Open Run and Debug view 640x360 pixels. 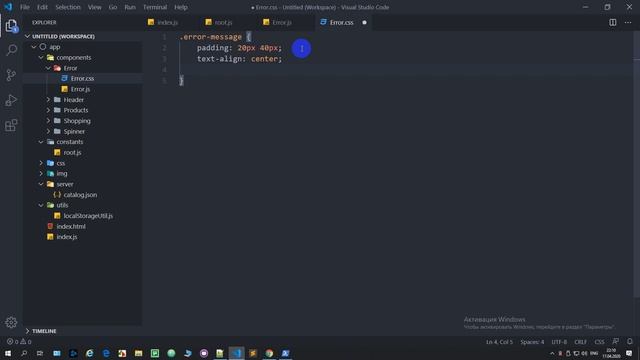[x=11, y=100]
